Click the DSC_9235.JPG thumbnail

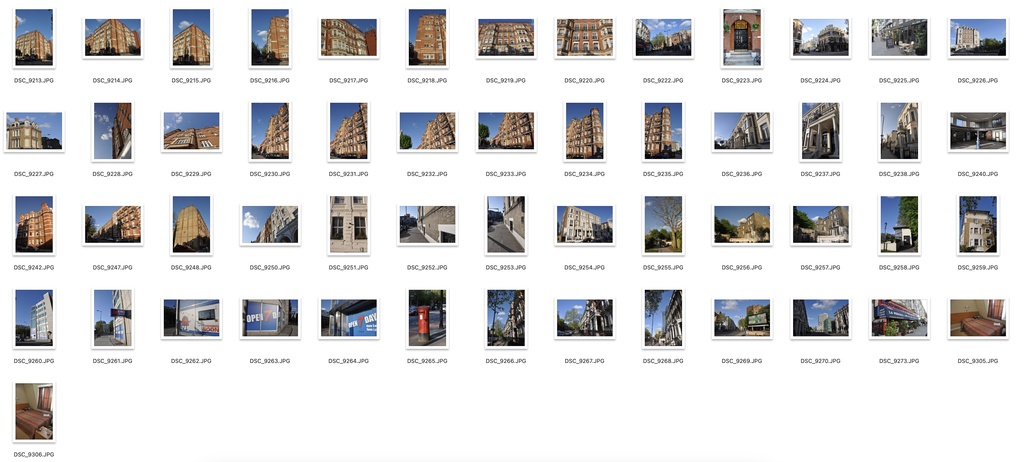click(663, 131)
